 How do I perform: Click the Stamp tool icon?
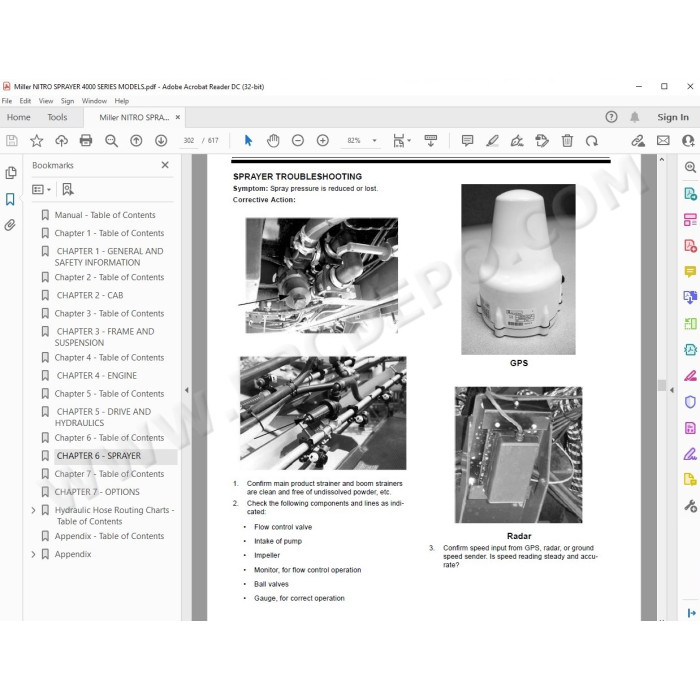[542, 141]
